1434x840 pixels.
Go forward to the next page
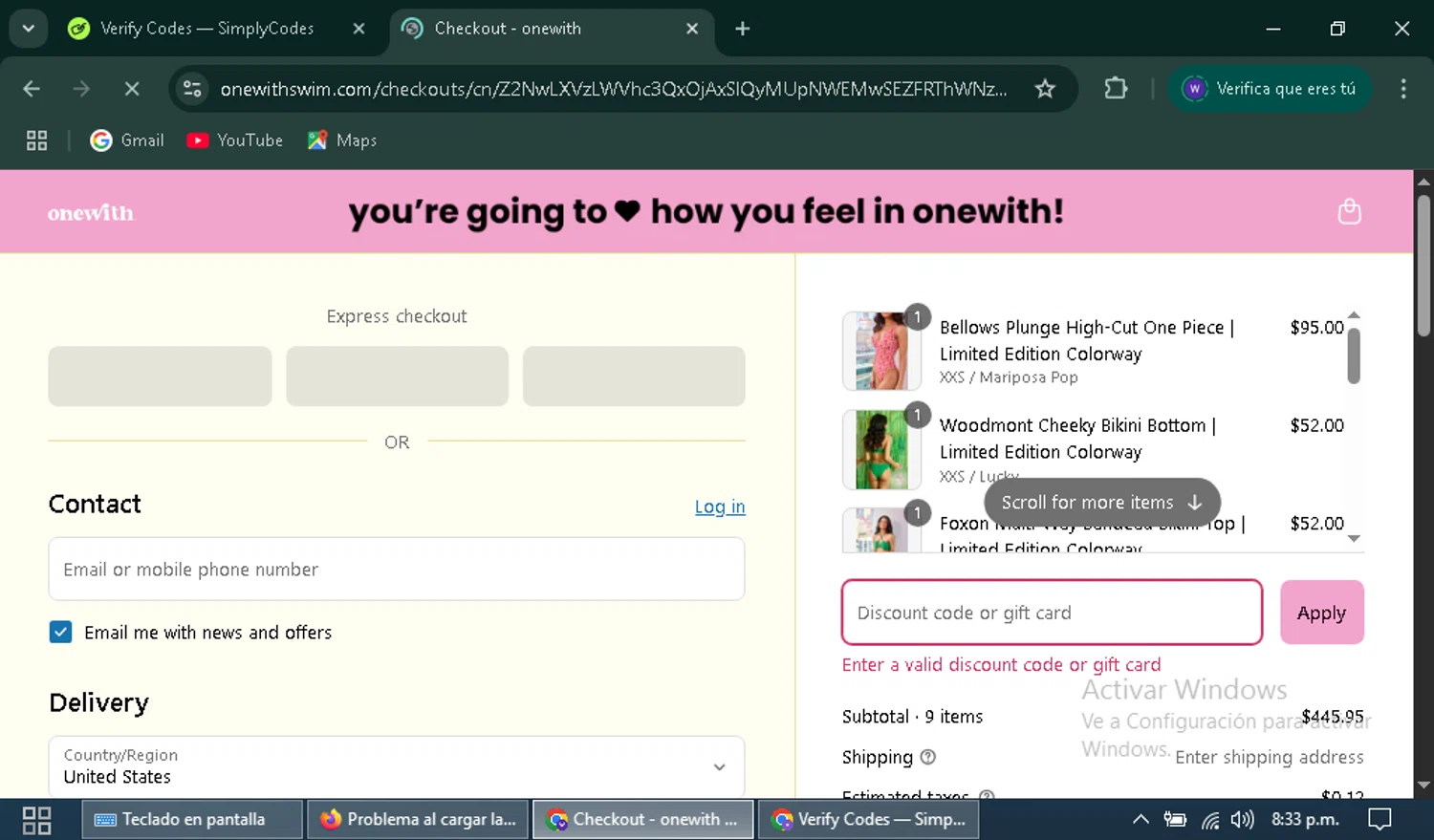[81, 89]
